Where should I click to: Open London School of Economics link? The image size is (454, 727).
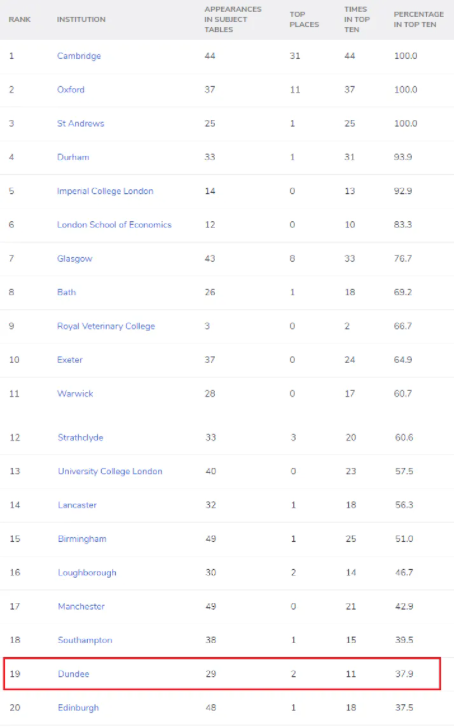pos(114,224)
